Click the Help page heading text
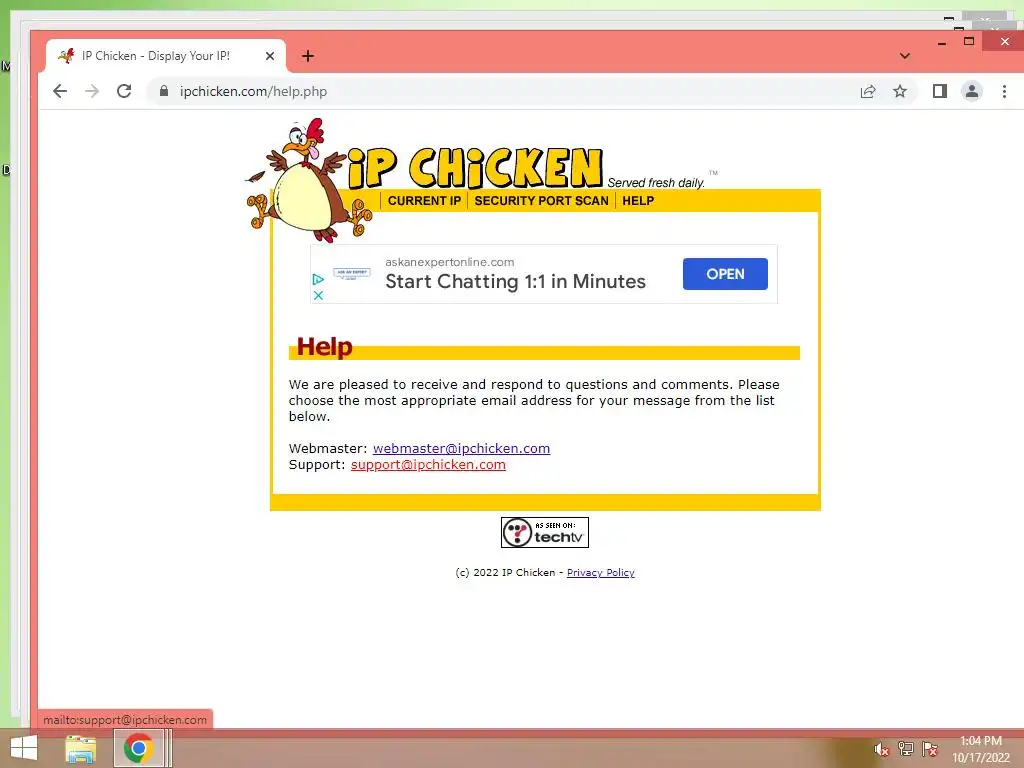The width and height of the screenshot is (1024, 768). (x=325, y=347)
